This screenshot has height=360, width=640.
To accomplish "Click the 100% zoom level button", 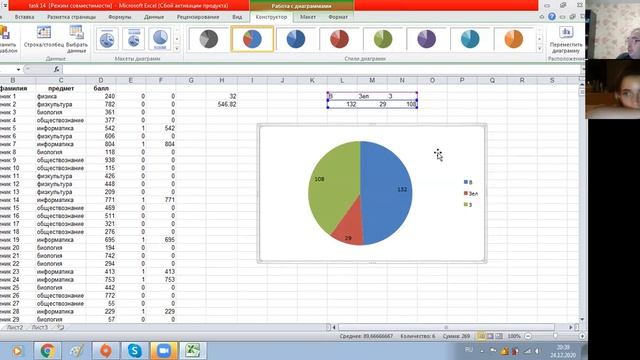I will coord(514,336).
